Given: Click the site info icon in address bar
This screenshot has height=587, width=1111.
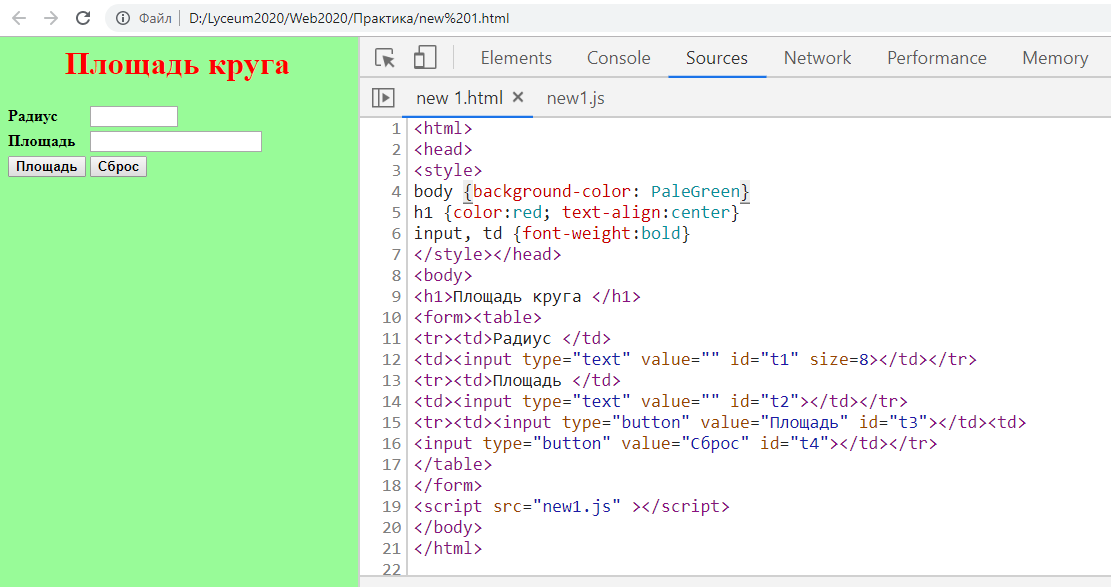Looking at the screenshot, I should click(123, 18).
